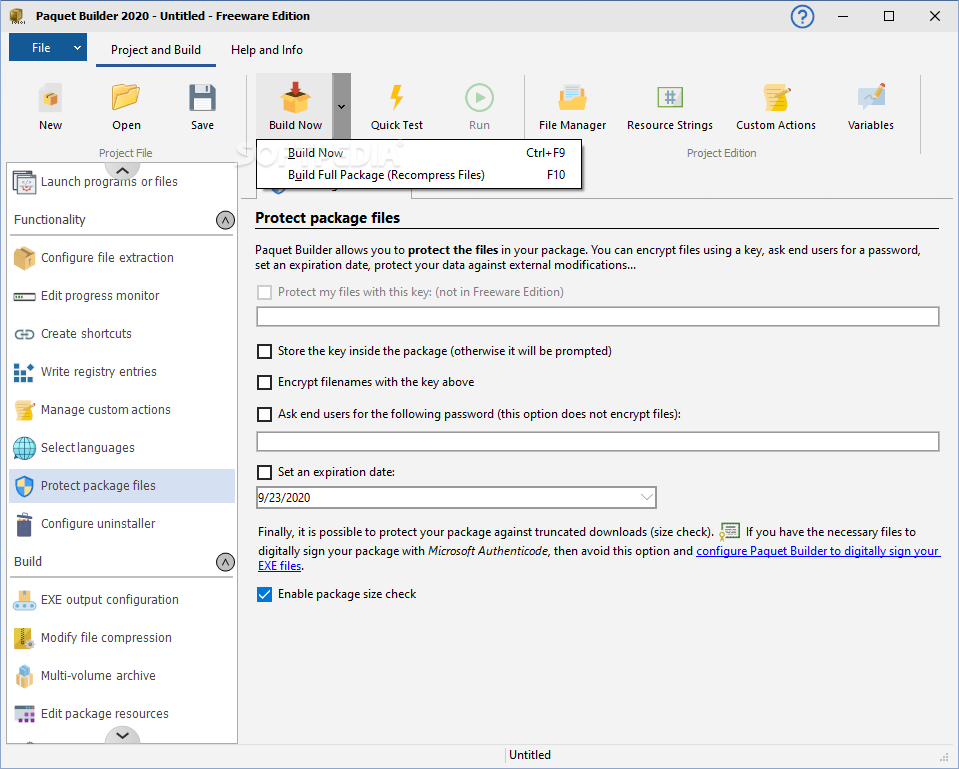
Task: Open Write registry entries page
Action: coord(122,371)
